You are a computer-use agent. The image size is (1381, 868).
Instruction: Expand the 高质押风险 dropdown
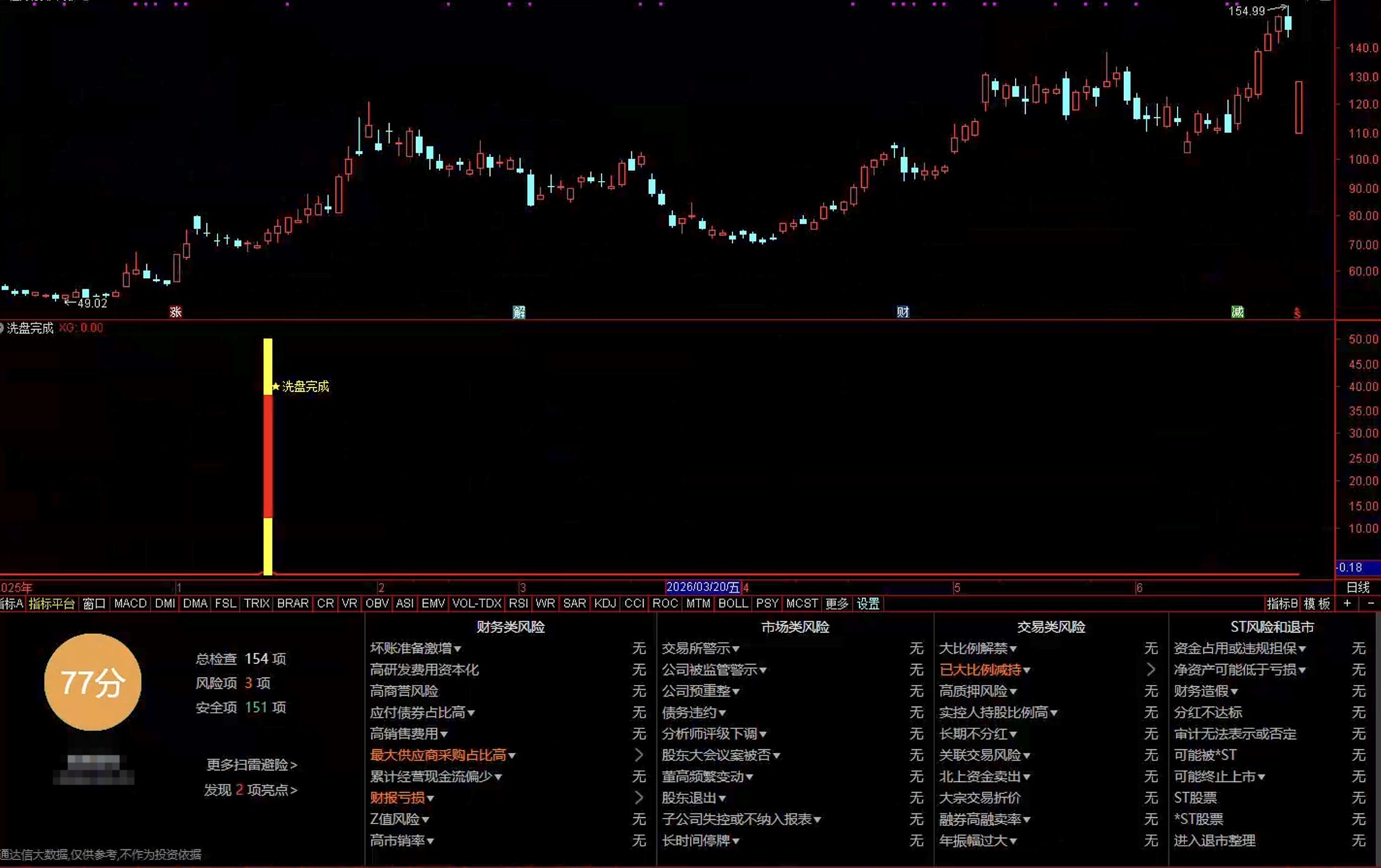pyautogui.click(x=1013, y=692)
